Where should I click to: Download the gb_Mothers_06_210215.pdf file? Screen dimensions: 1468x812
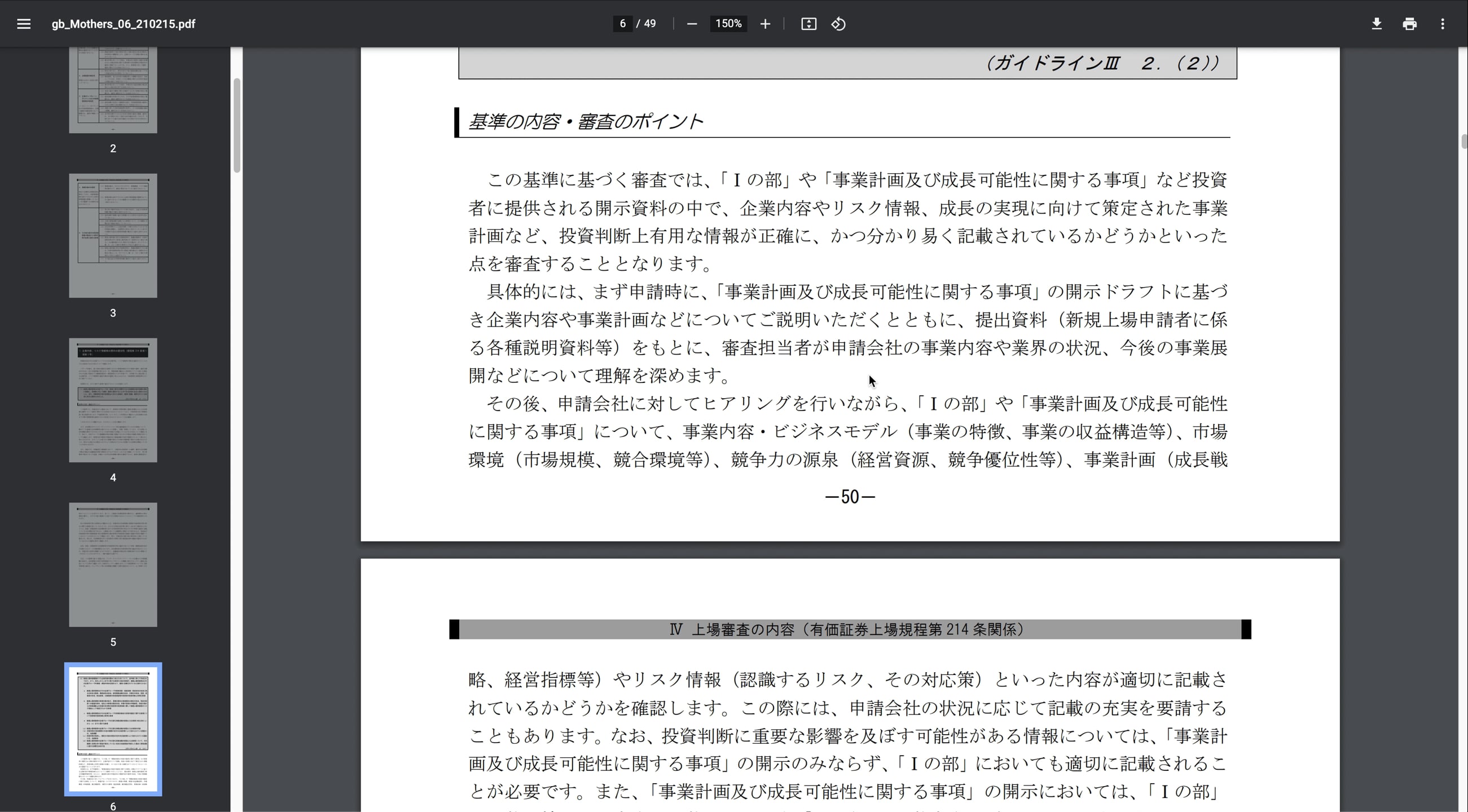1376,23
